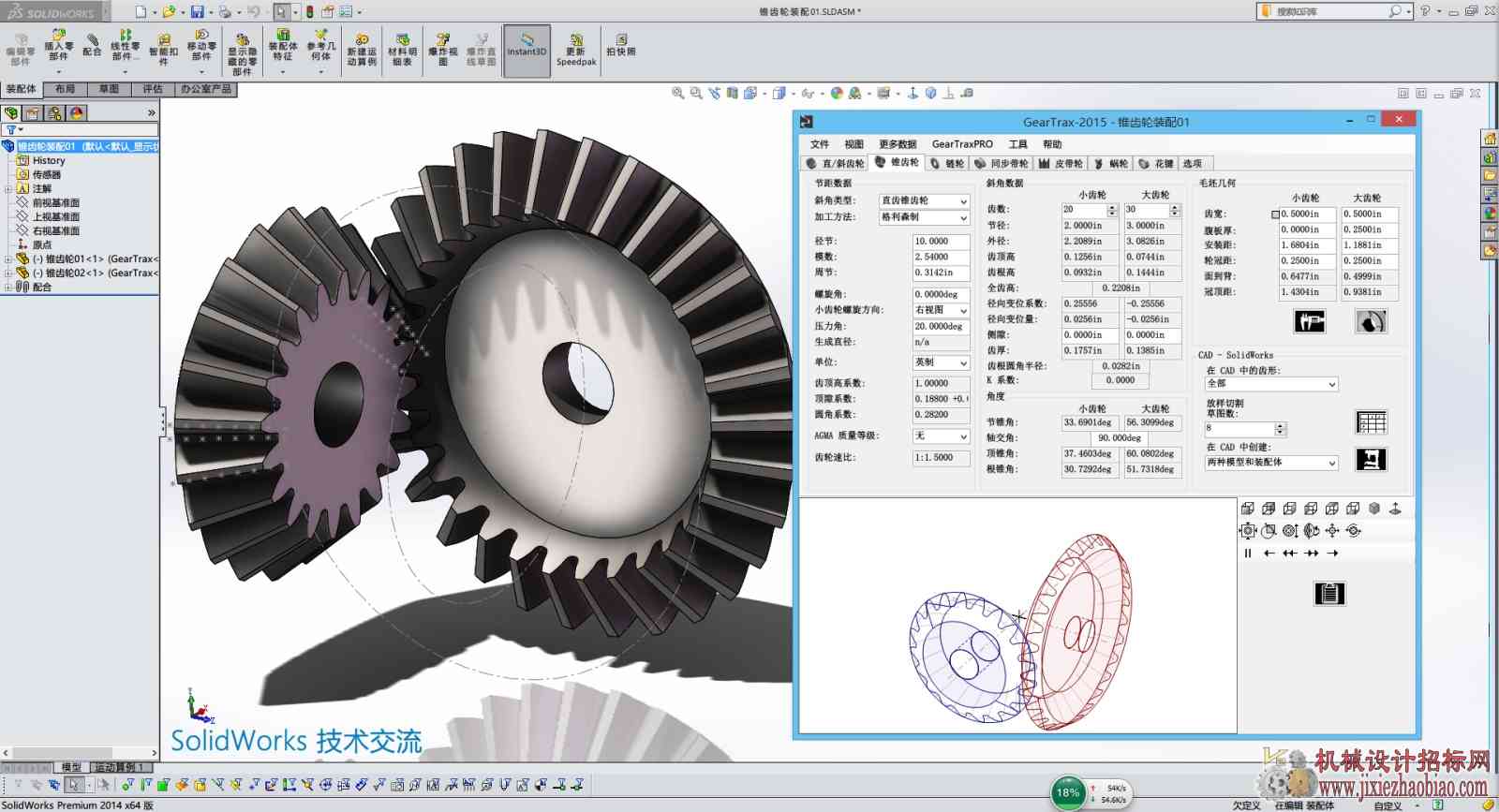Click the 参考几何体 reference geometry icon
The height and width of the screenshot is (812, 1499).
321,47
